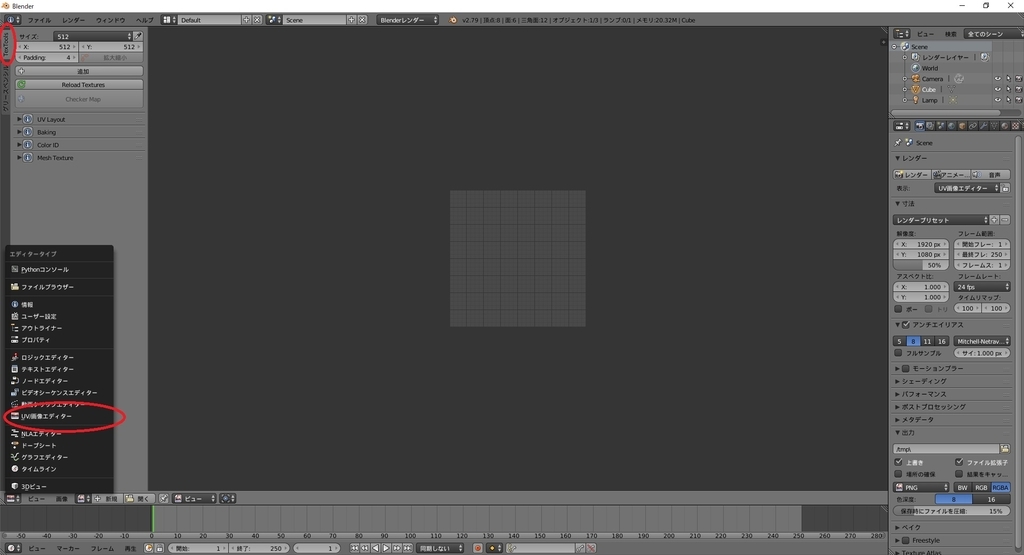The height and width of the screenshot is (555, 1024).
Task: Expand the Camera item in outliner
Action: tap(905, 79)
